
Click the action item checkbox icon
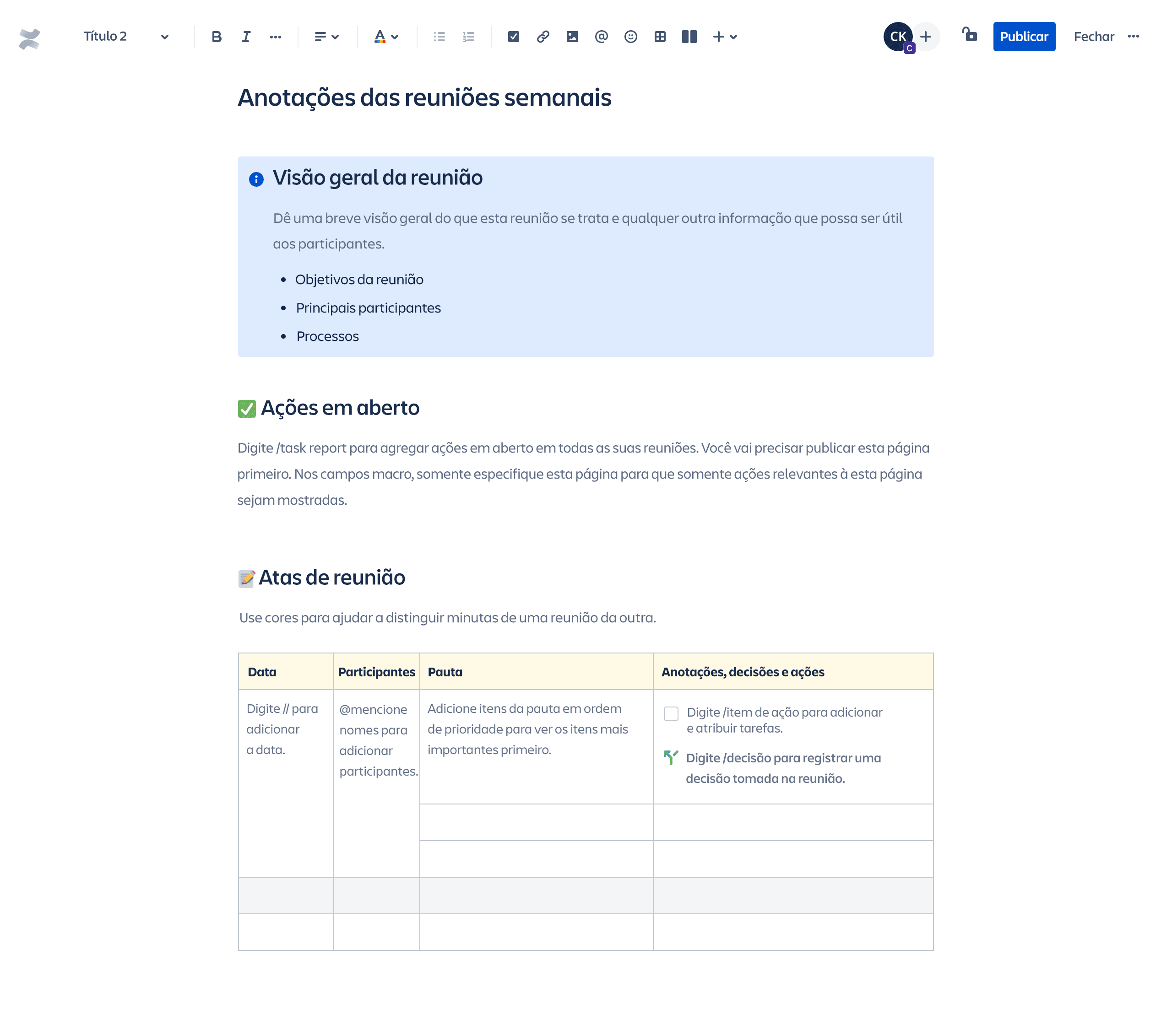[513, 37]
